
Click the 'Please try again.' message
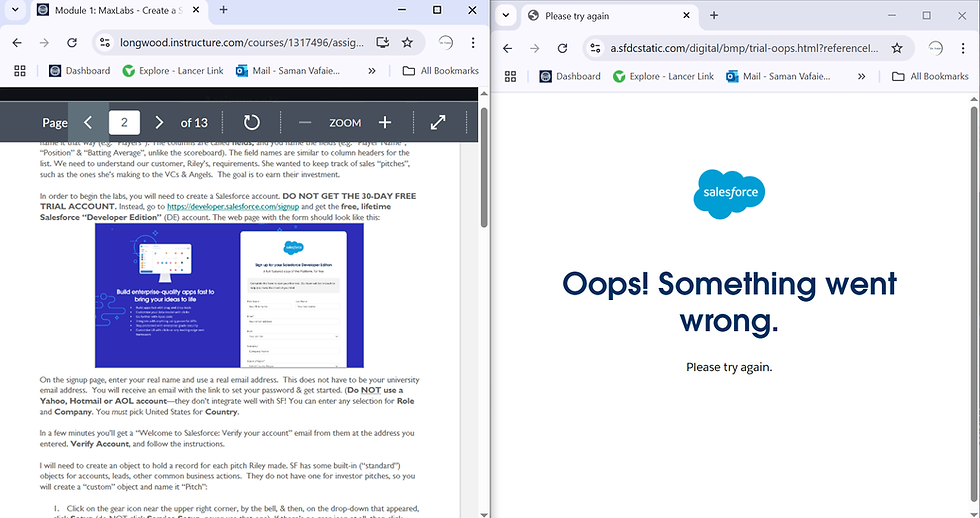(x=729, y=367)
